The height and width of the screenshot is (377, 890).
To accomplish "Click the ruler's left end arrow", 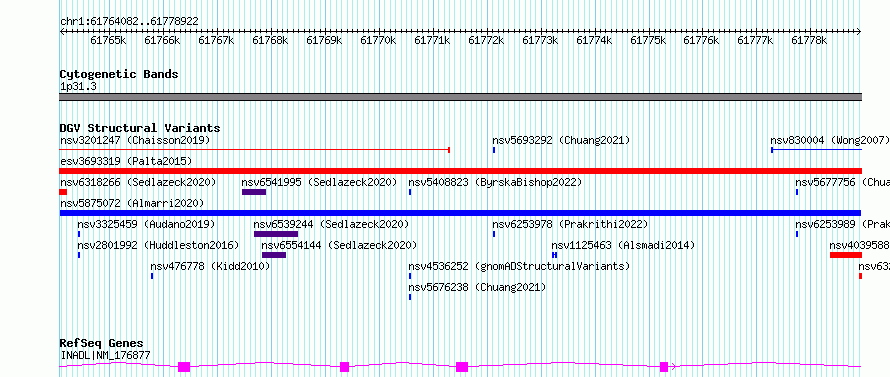I will (x=62, y=31).
